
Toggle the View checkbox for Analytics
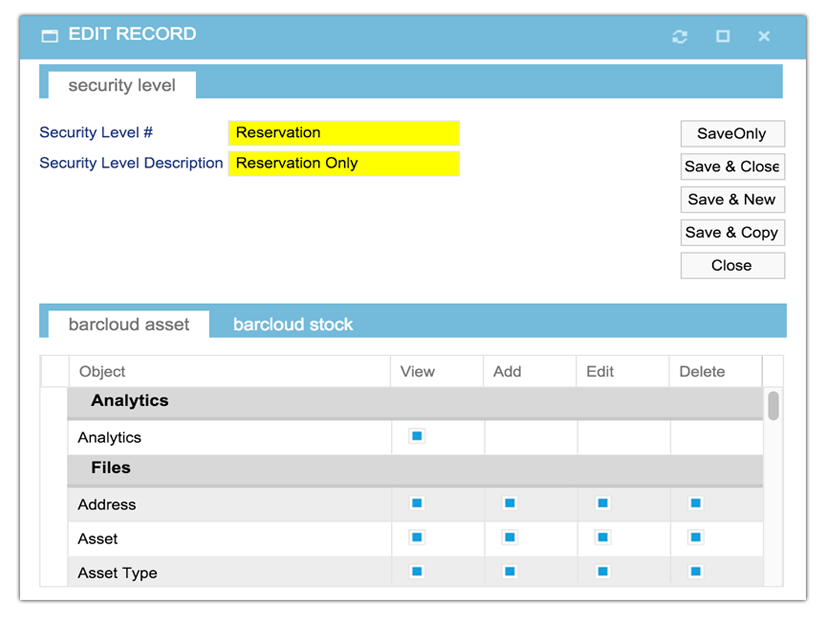point(416,436)
